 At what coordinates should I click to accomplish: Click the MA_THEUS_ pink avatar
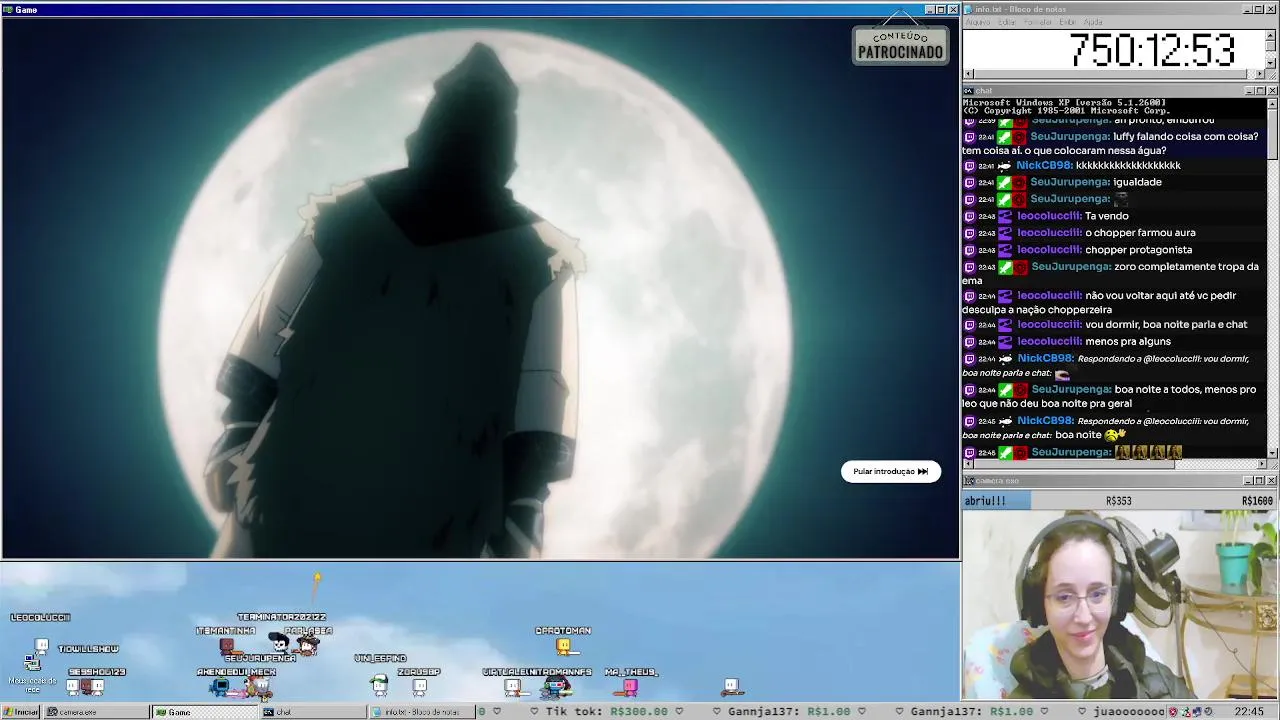630,686
